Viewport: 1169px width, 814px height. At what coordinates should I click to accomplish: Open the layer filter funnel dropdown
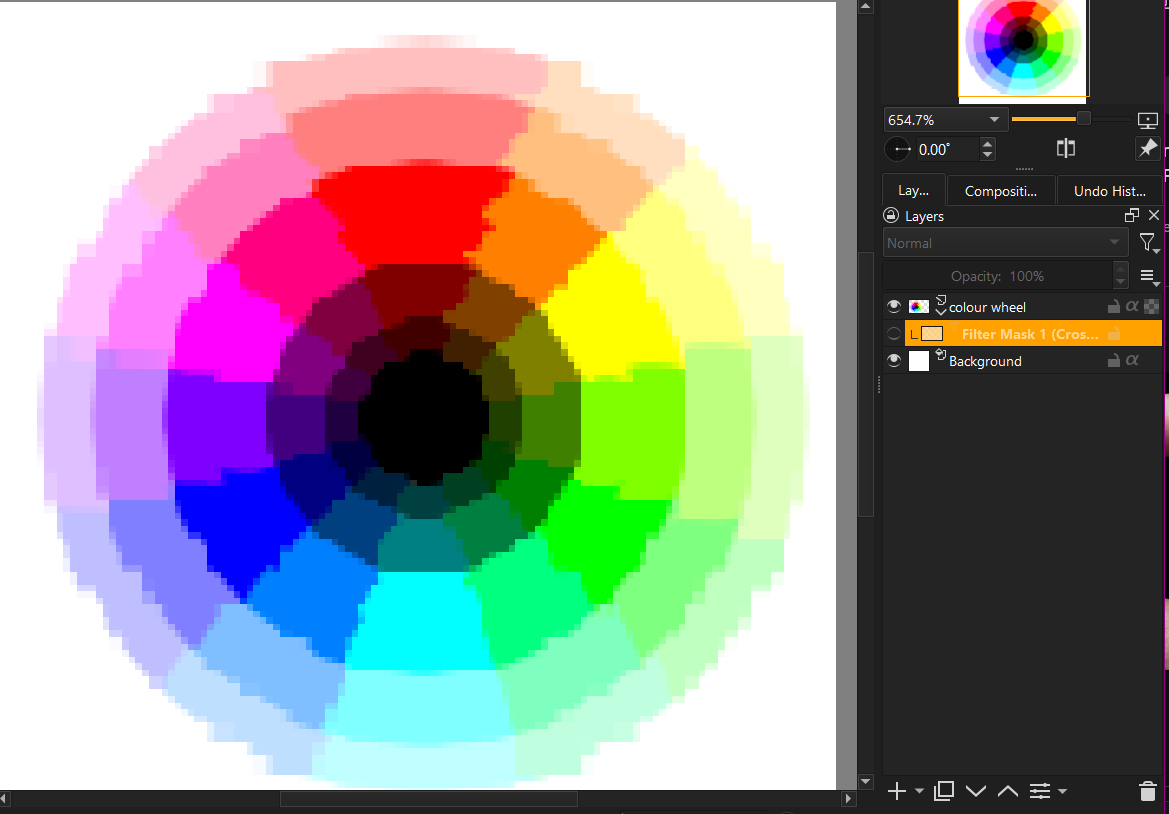(x=1148, y=243)
